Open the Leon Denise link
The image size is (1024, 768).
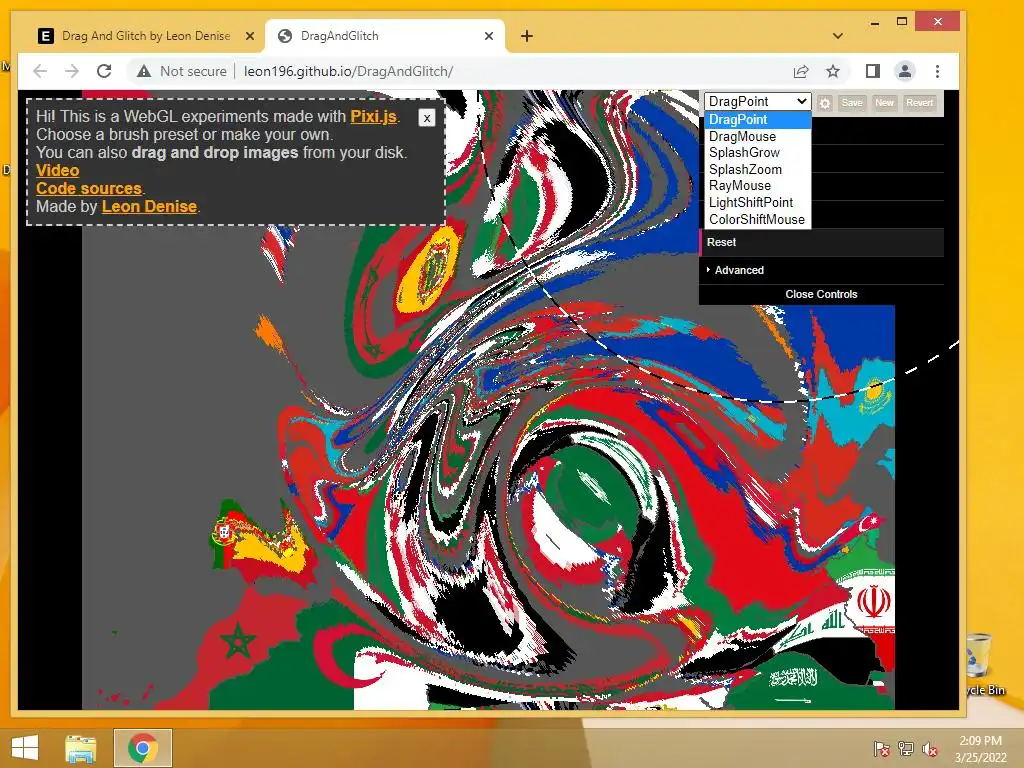(x=149, y=206)
